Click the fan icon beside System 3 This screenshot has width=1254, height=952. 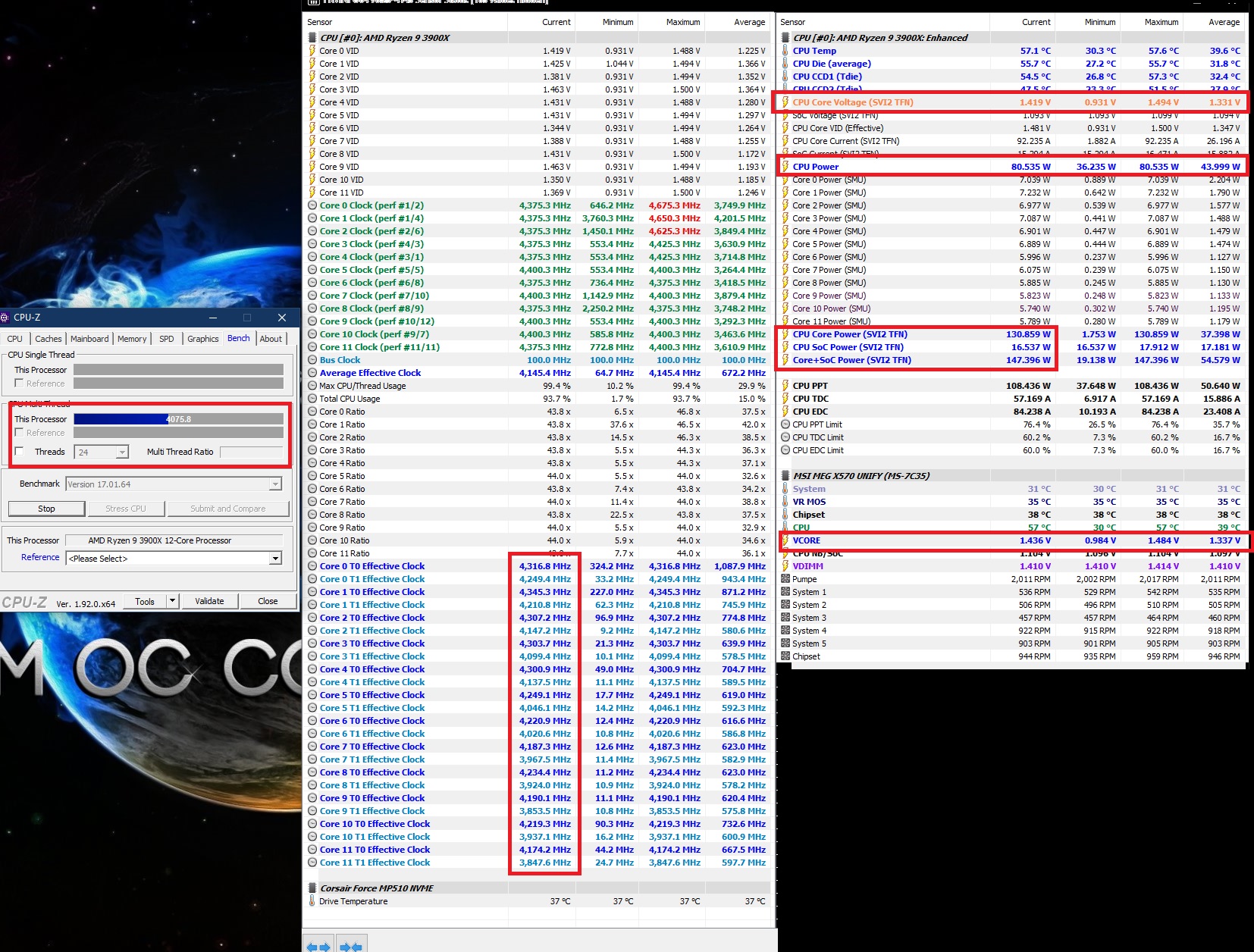(x=785, y=618)
